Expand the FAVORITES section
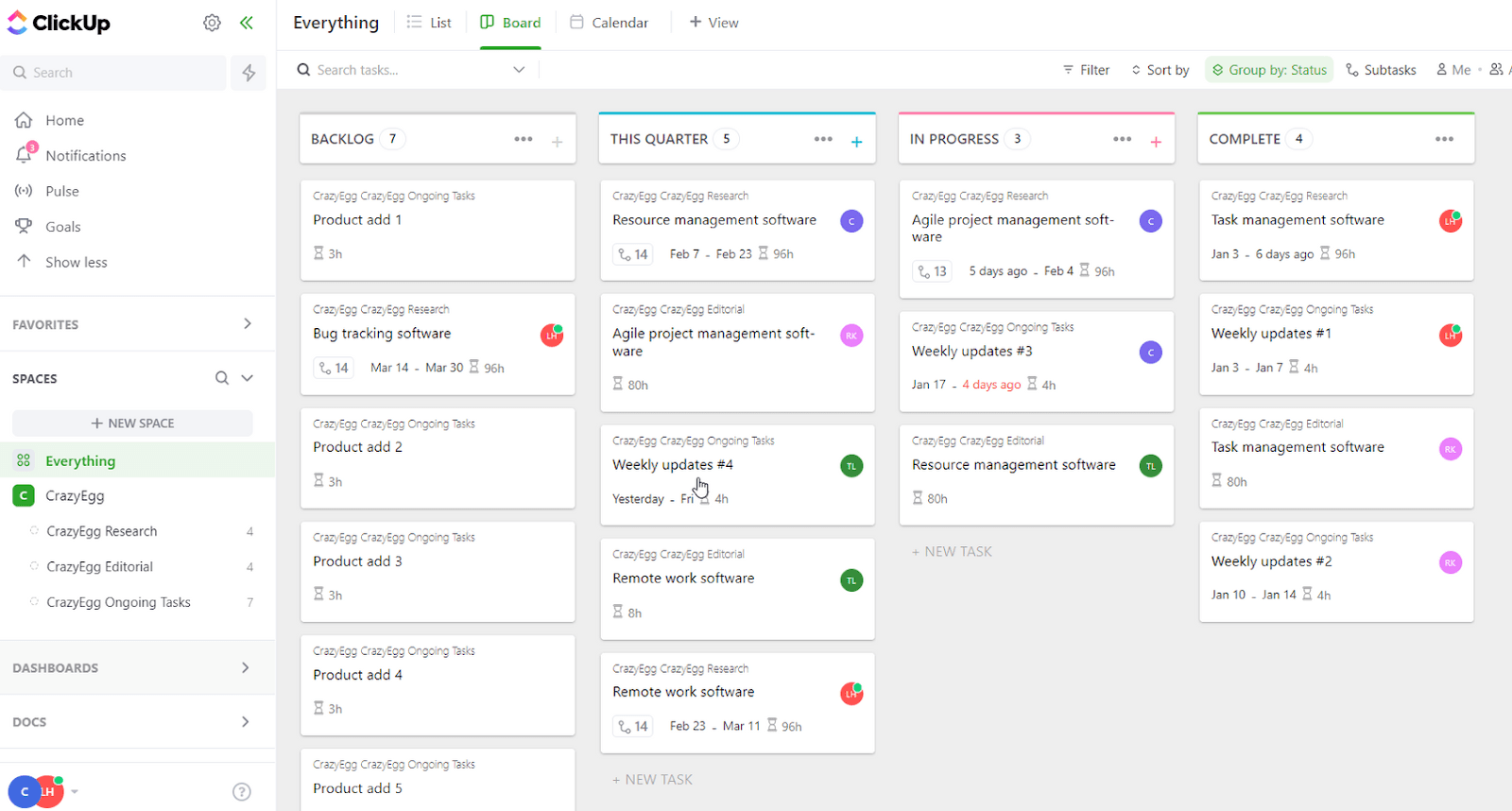Viewport: 1512px width, 811px height. tap(248, 324)
